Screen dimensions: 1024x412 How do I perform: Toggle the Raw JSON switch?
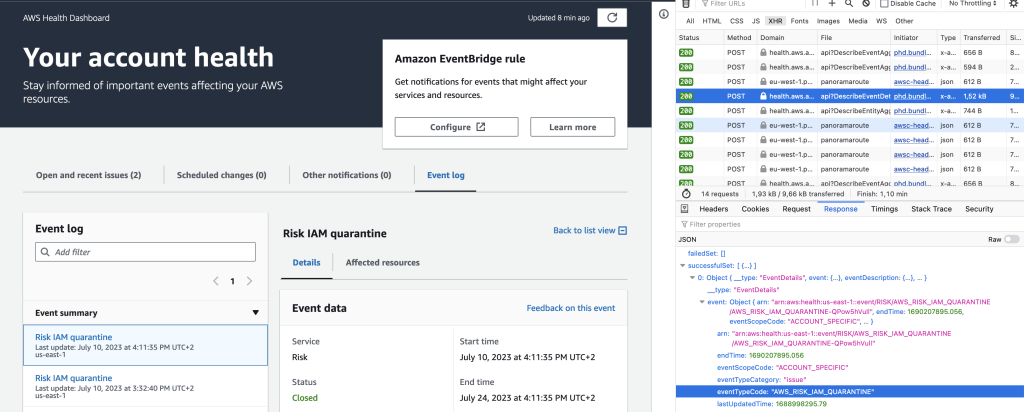click(x=1012, y=240)
